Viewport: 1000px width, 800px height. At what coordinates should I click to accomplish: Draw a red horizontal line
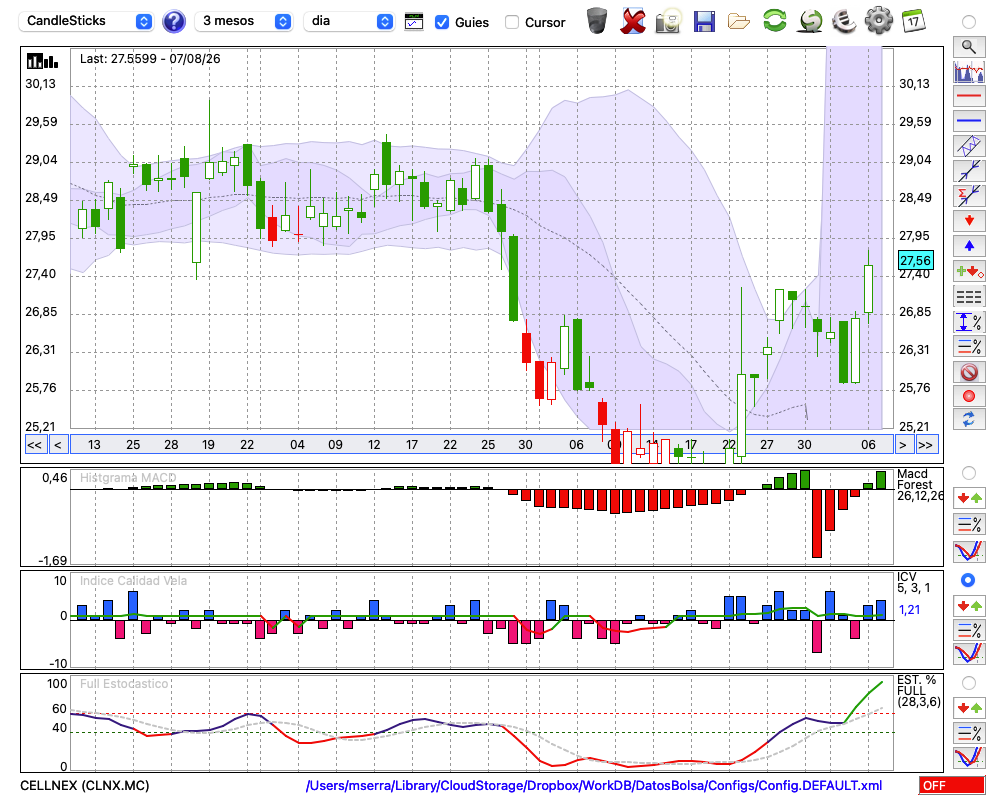[x=969, y=96]
